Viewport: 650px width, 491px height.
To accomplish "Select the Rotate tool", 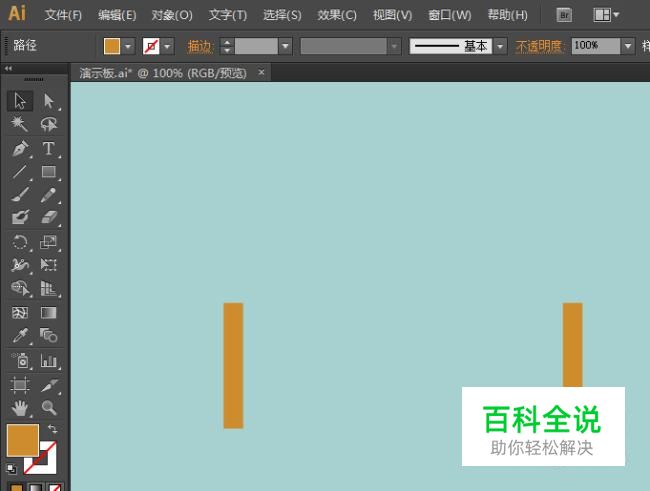I will coord(20,242).
